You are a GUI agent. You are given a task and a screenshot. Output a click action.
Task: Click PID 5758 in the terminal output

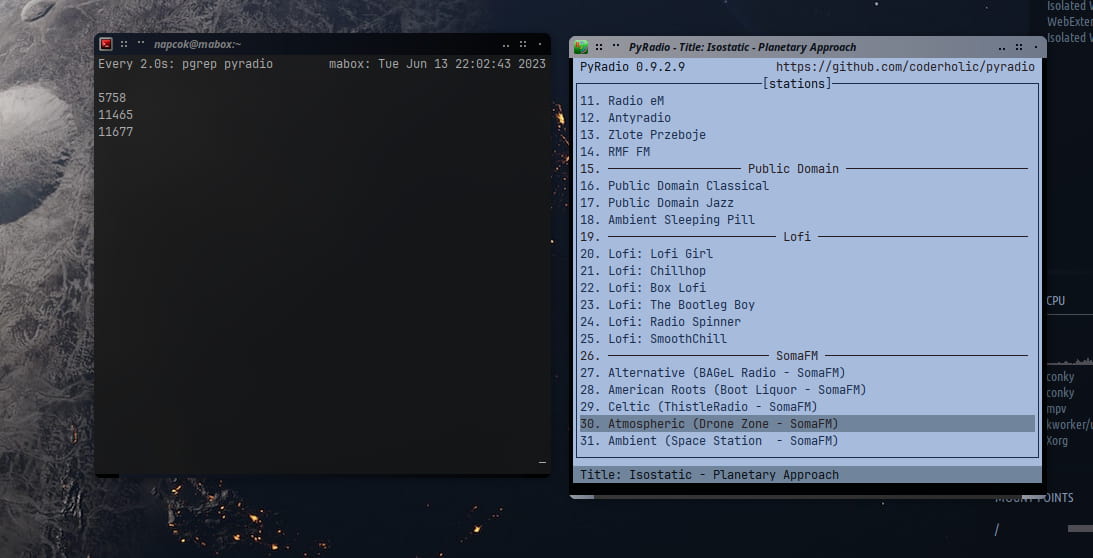tap(112, 98)
